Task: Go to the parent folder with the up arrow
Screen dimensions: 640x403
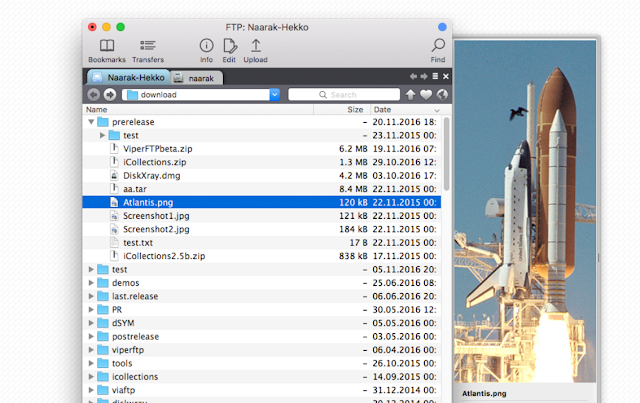Action: click(x=410, y=95)
